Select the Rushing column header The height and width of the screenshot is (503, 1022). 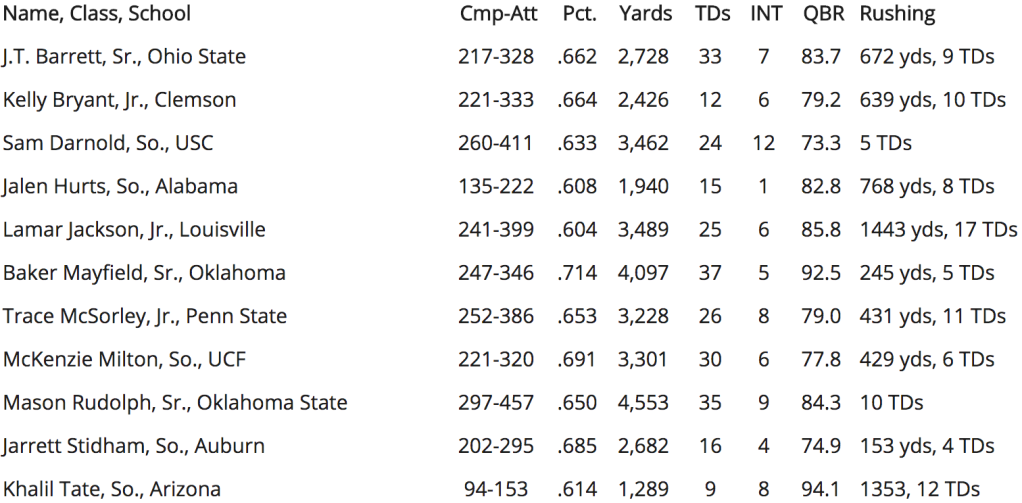898,14
